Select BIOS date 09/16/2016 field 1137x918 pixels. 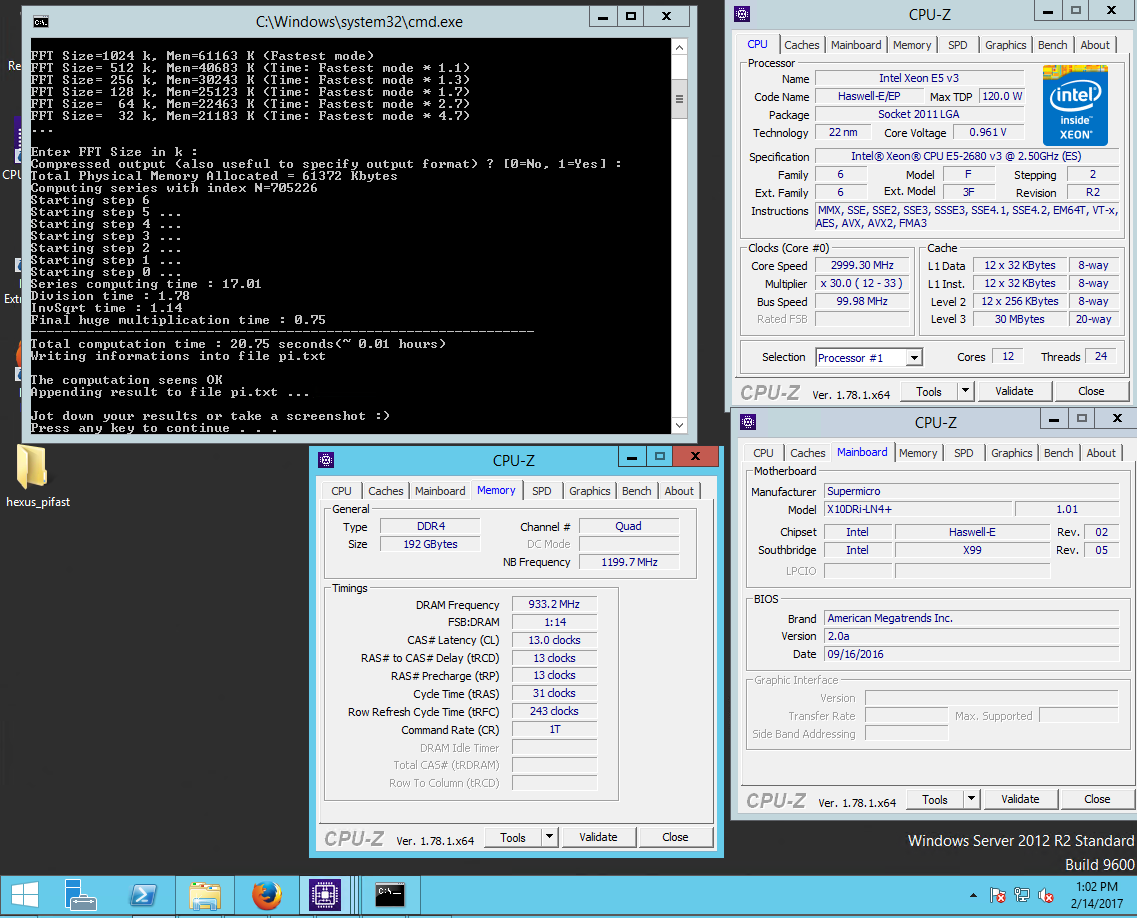coord(972,654)
